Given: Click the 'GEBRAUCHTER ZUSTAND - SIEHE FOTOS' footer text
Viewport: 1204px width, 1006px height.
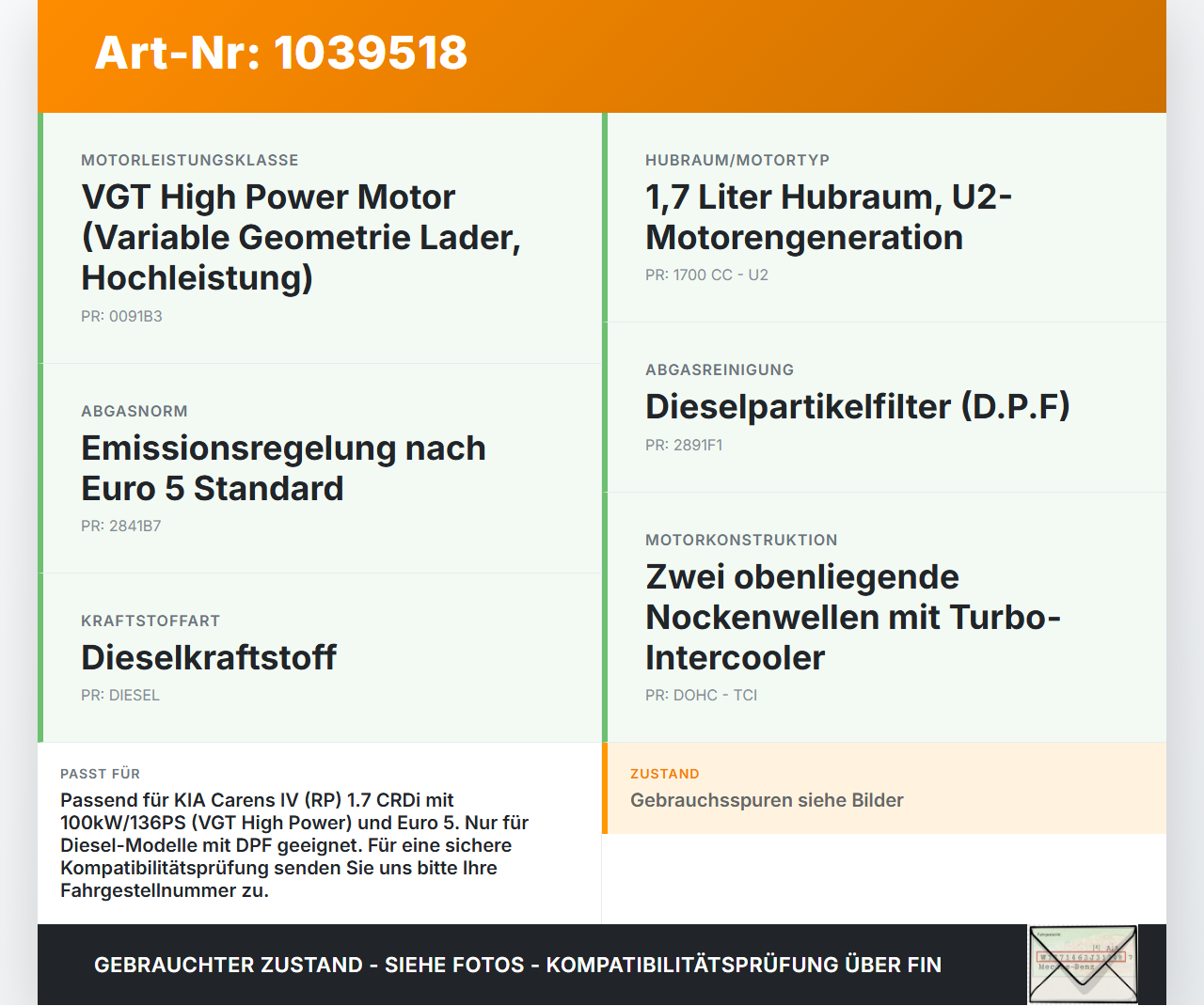Looking at the screenshot, I should 517,965.
